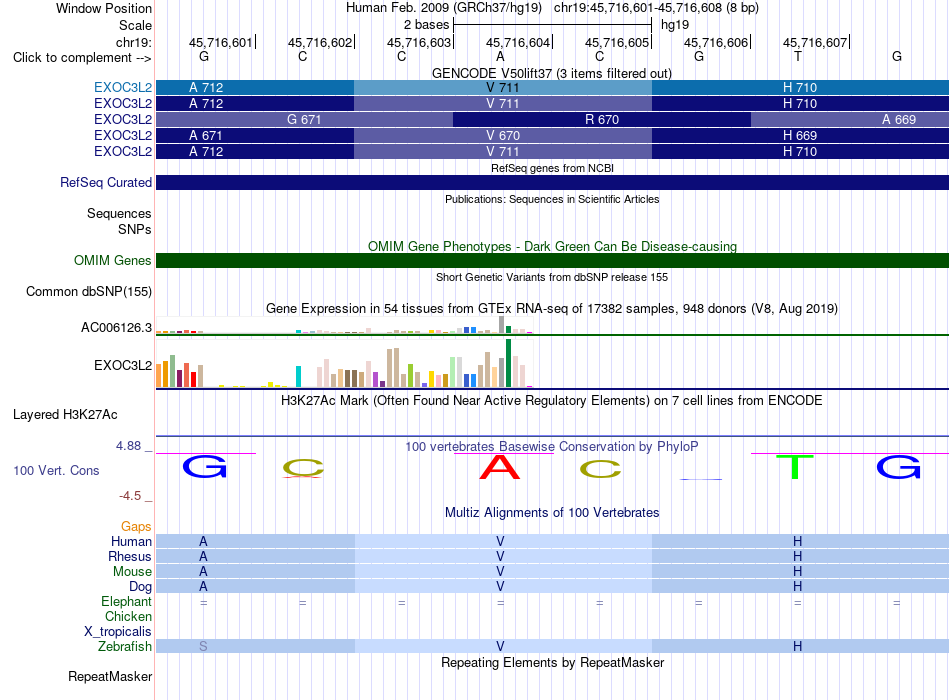This screenshot has height=700, width=950.
Task: Click the light-blue EXOC3L2 gene label
Action: [122, 87]
